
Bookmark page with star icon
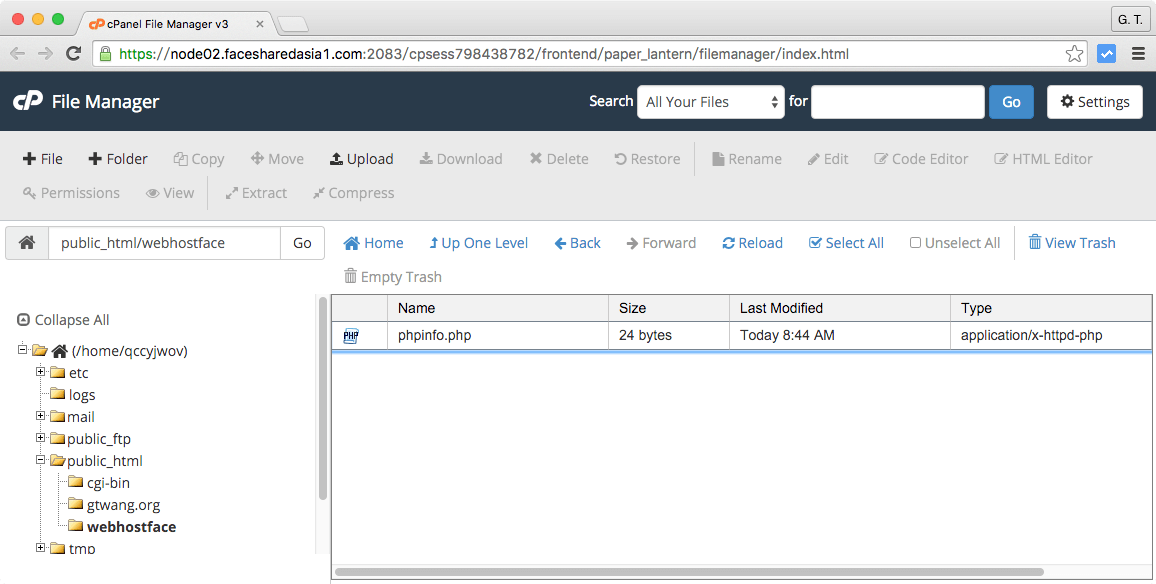[1074, 54]
